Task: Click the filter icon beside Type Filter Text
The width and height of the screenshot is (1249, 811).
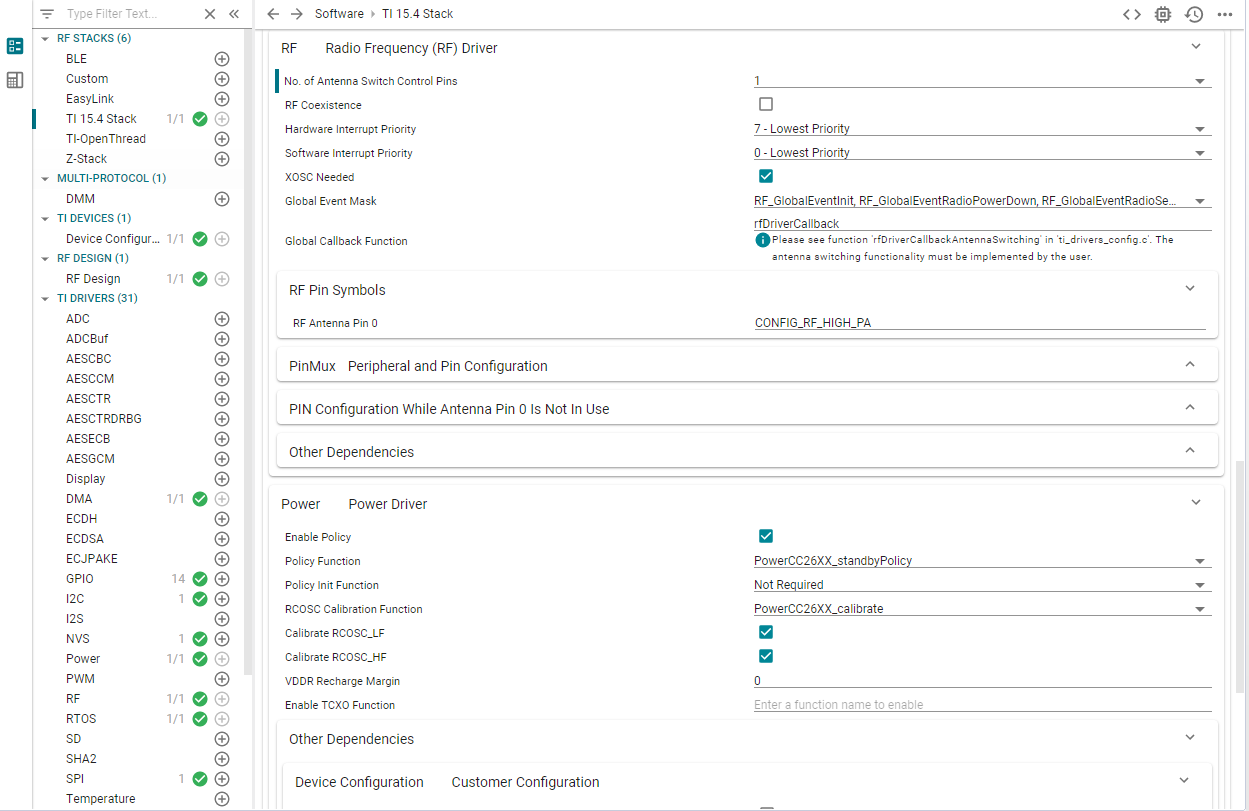Action: pos(47,14)
